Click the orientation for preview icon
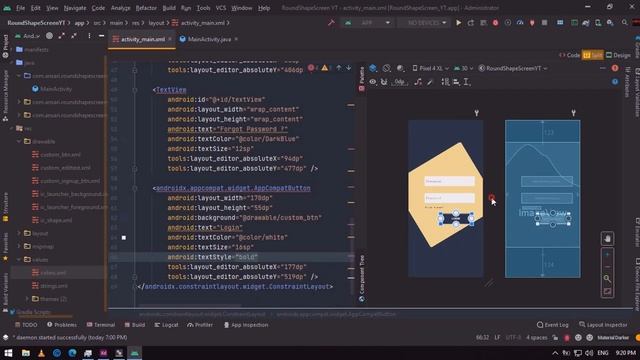 click(x=387, y=68)
